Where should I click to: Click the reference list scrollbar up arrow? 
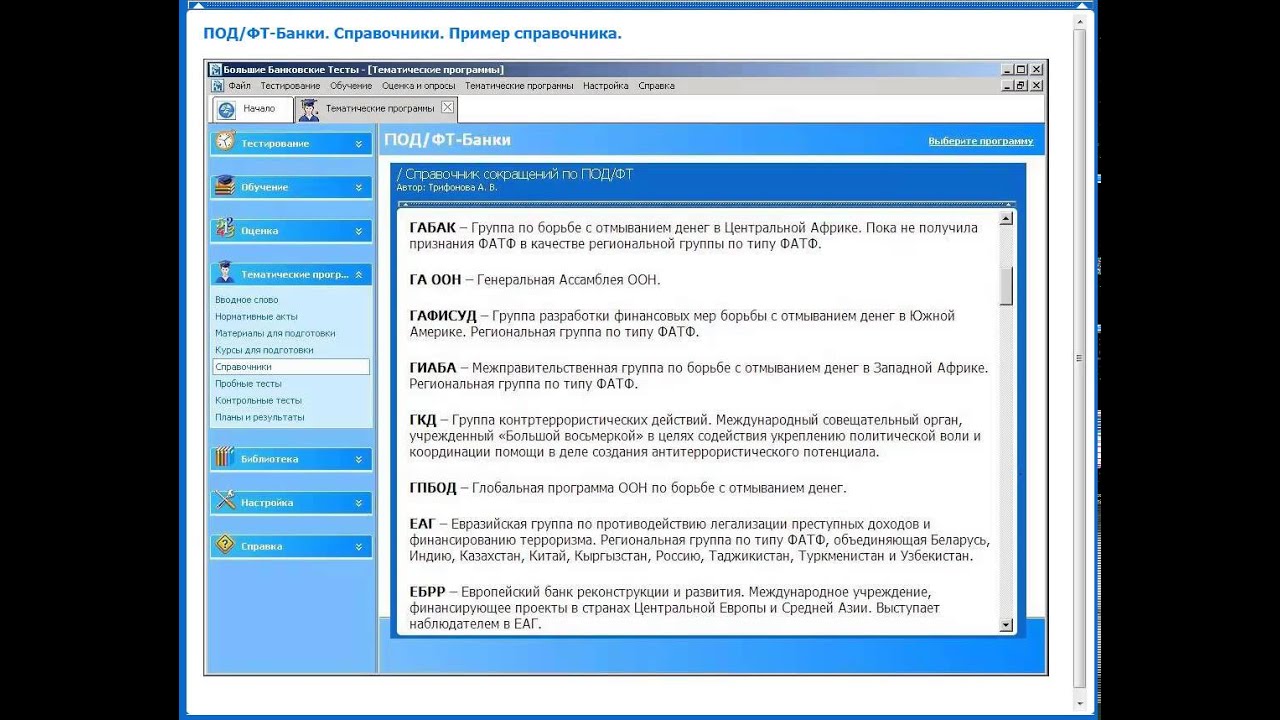pos(1006,218)
